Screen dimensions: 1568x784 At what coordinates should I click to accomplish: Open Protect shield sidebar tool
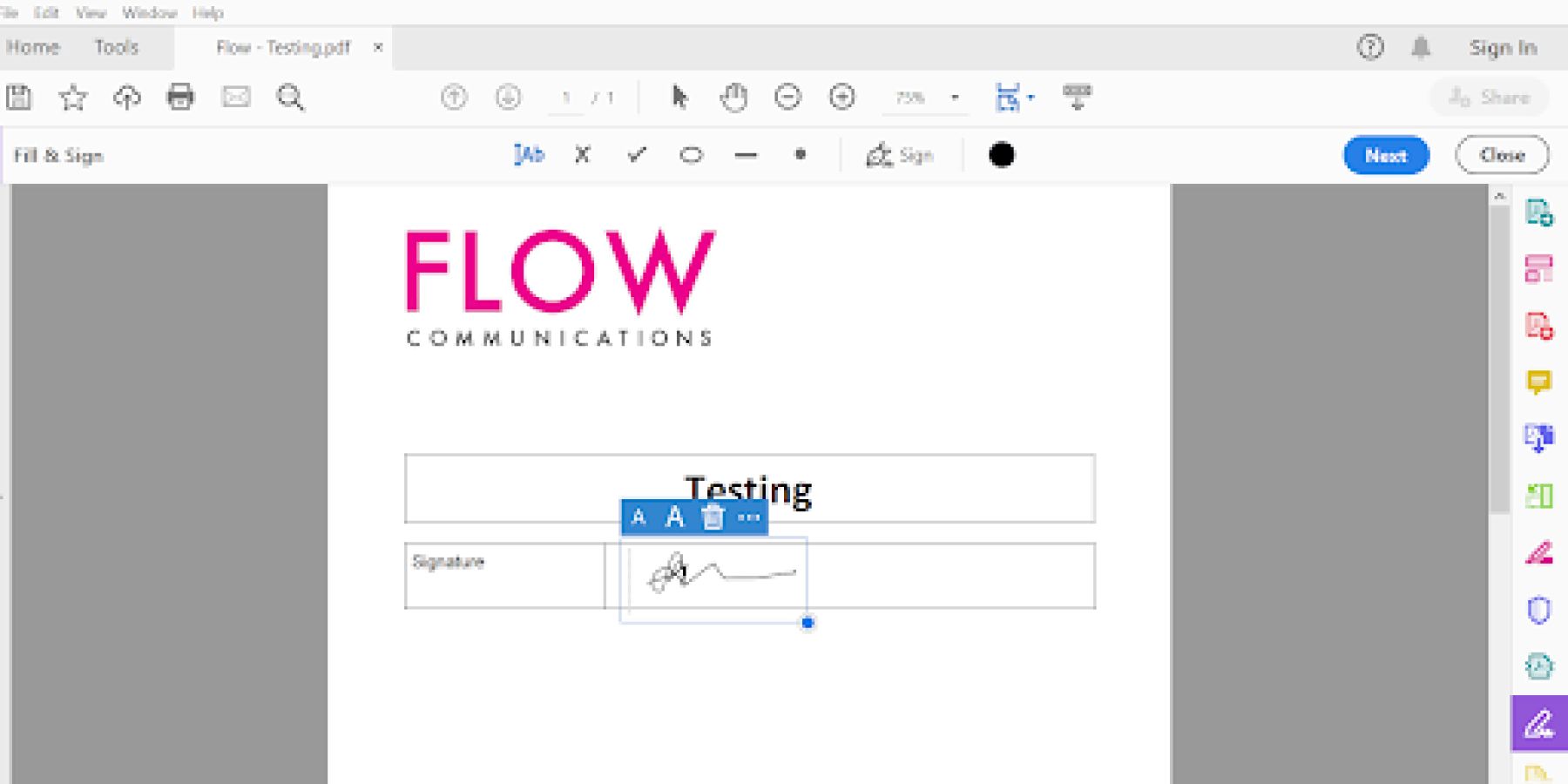tap(1539, 609)
